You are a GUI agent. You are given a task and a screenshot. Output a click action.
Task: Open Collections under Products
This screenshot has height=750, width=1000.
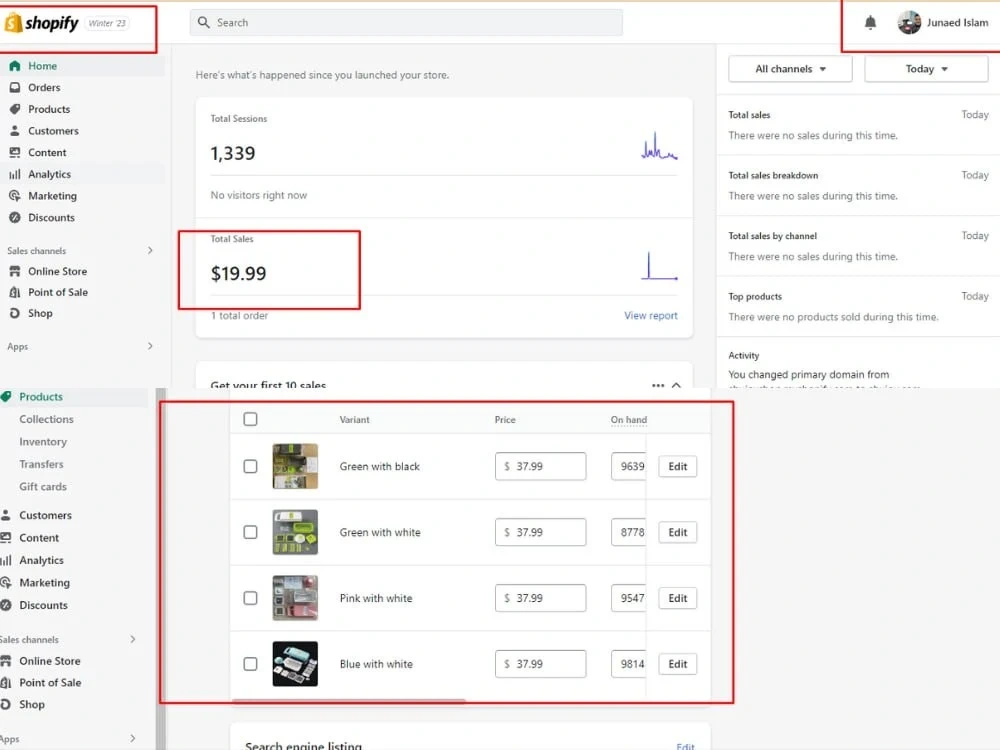pos(46,419)
